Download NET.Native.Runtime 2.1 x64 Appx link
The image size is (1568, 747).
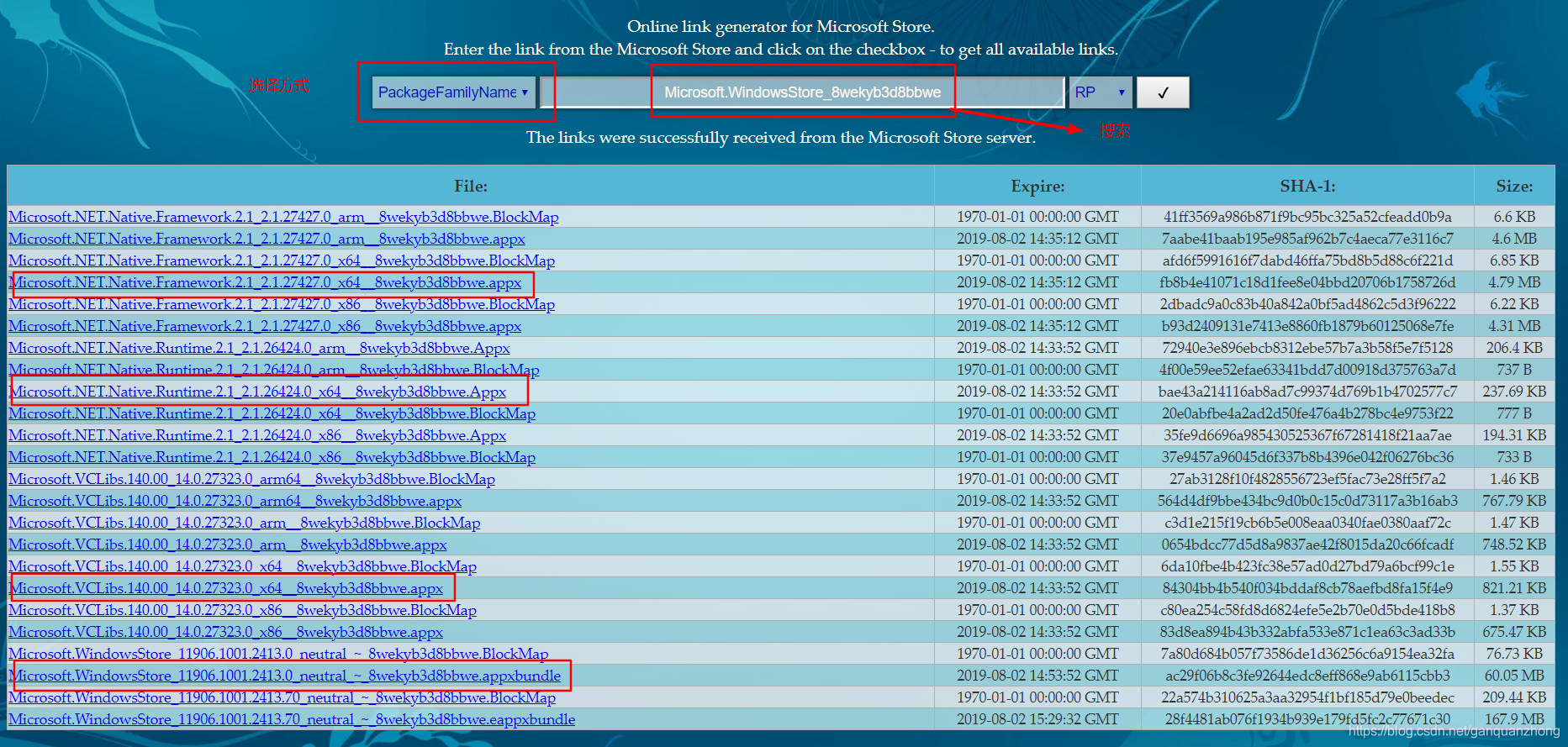click(x=257, y=392)
